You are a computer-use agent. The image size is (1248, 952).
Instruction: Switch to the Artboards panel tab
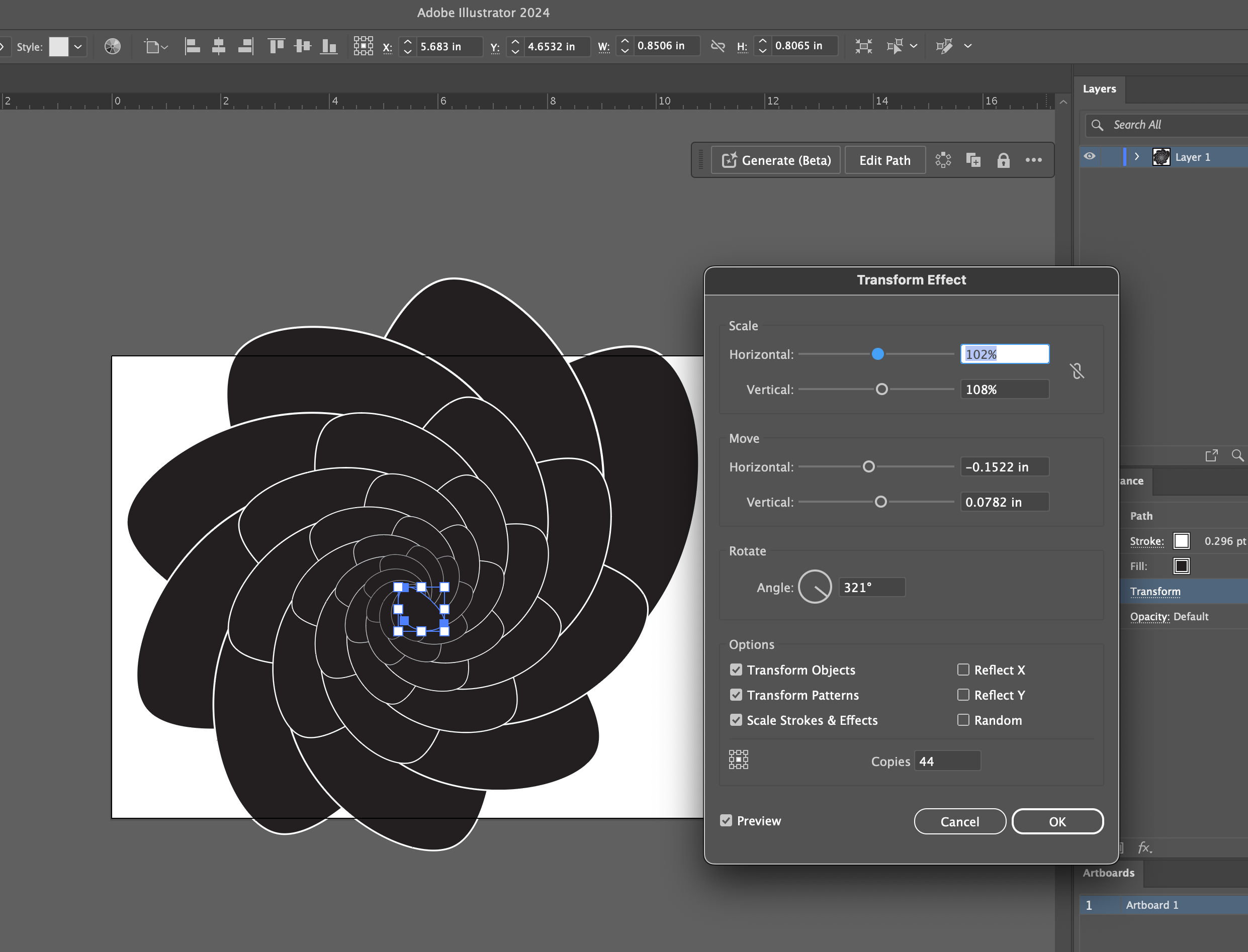coord(1109,873)
